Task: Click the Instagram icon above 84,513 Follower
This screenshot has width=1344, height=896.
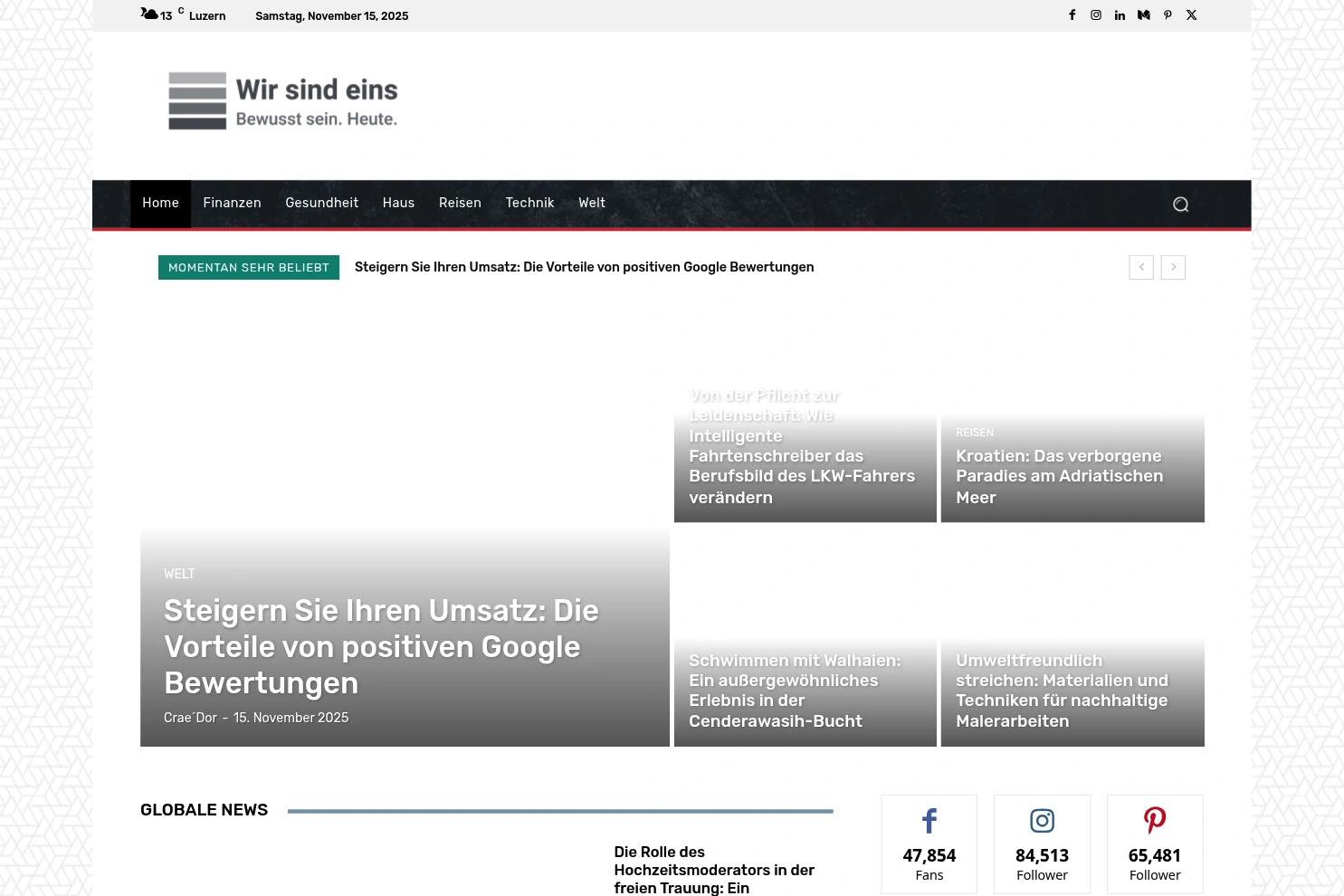Action: click(1042, 820)
